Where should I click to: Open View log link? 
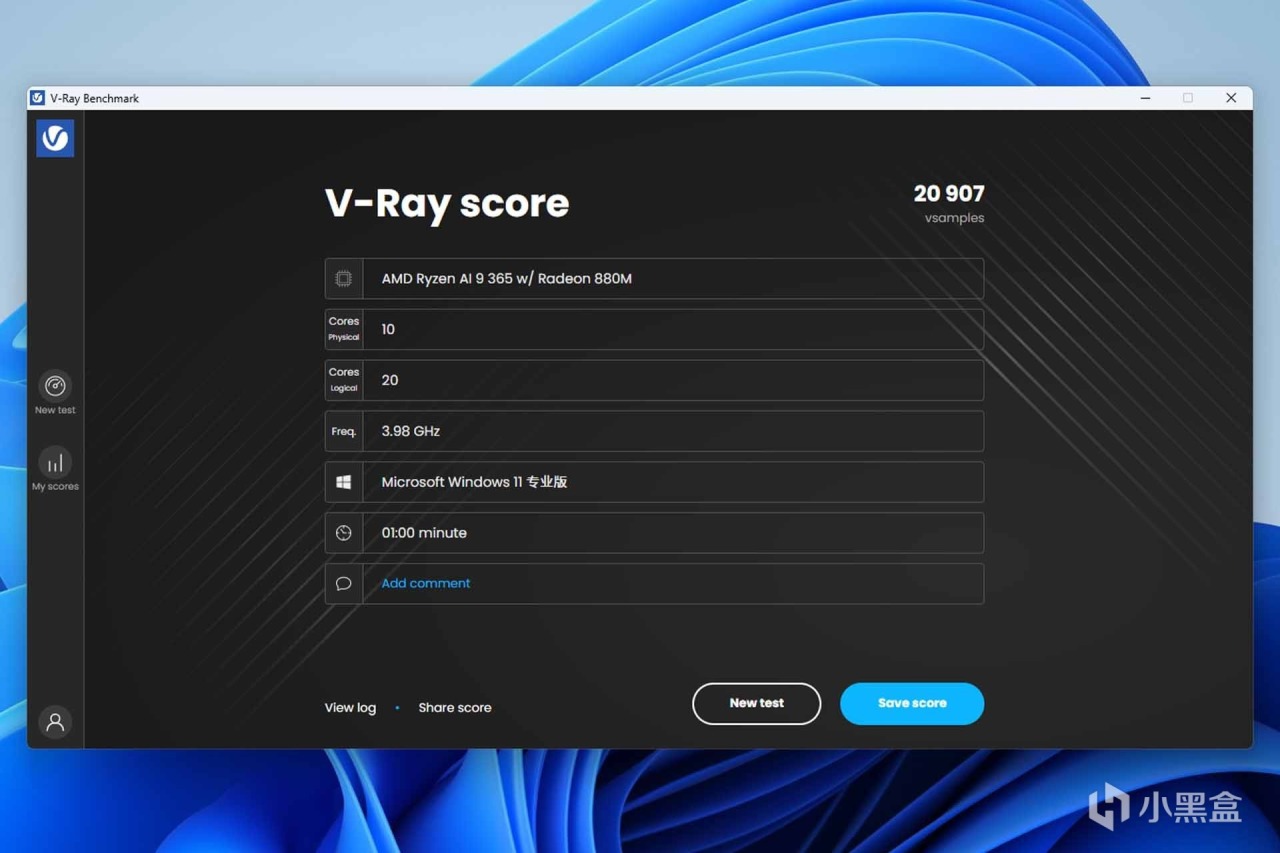(x=350, y=707)
